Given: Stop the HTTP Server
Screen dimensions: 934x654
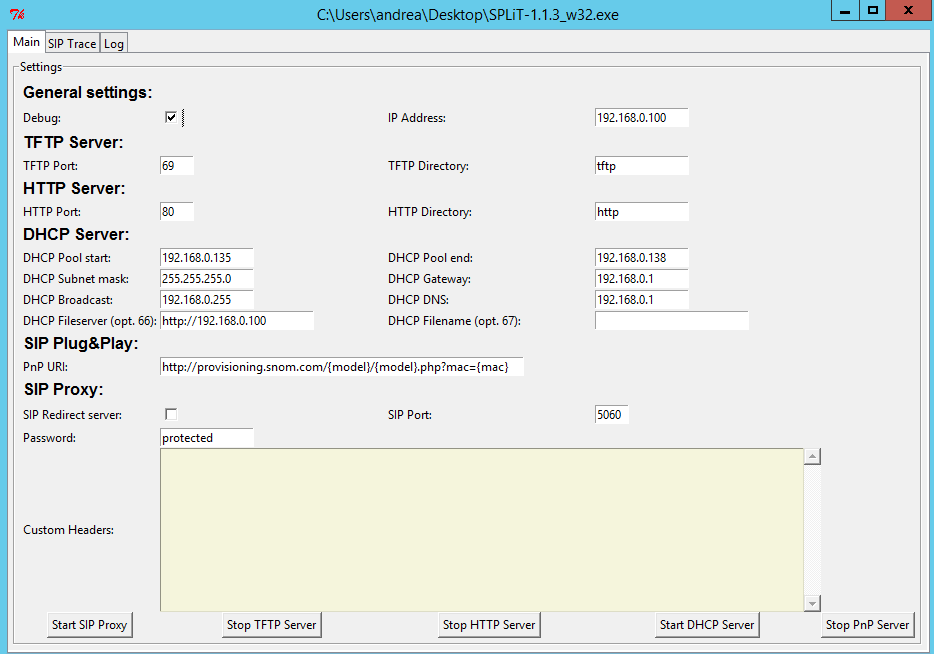Looking at the screenshot, I should pos(489,625).
